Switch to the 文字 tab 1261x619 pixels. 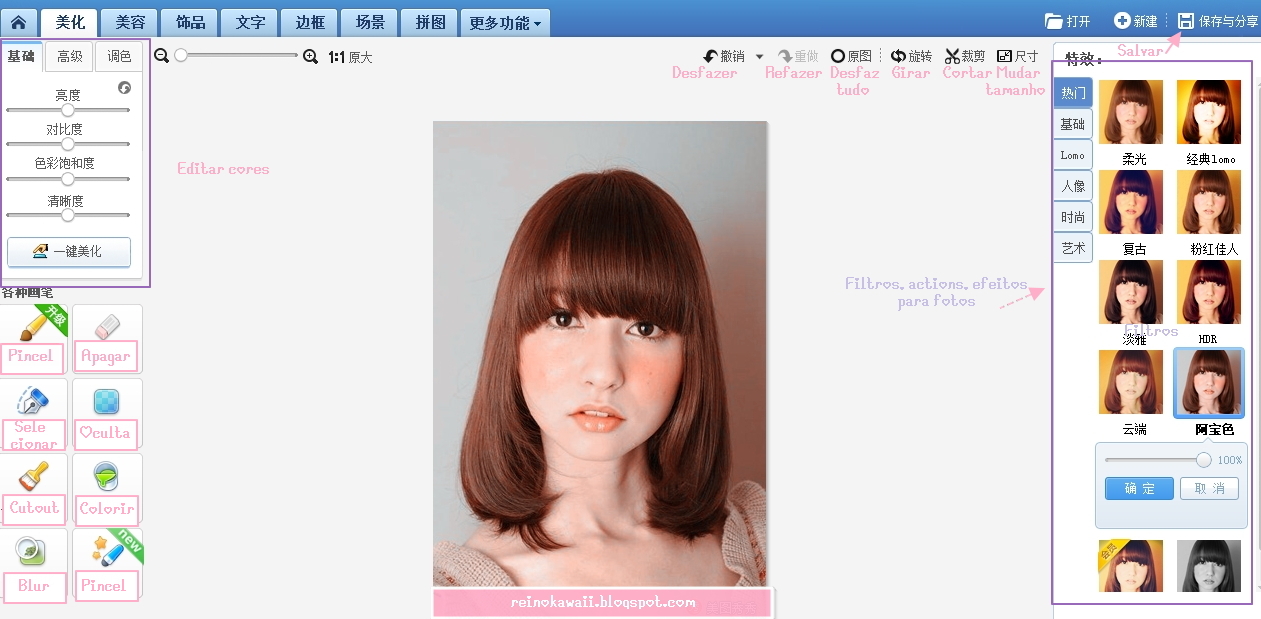tap(250, 22)
